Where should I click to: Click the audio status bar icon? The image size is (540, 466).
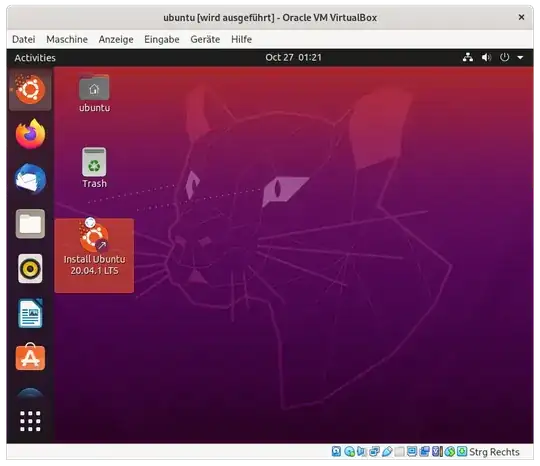click(x=361, y=451)
